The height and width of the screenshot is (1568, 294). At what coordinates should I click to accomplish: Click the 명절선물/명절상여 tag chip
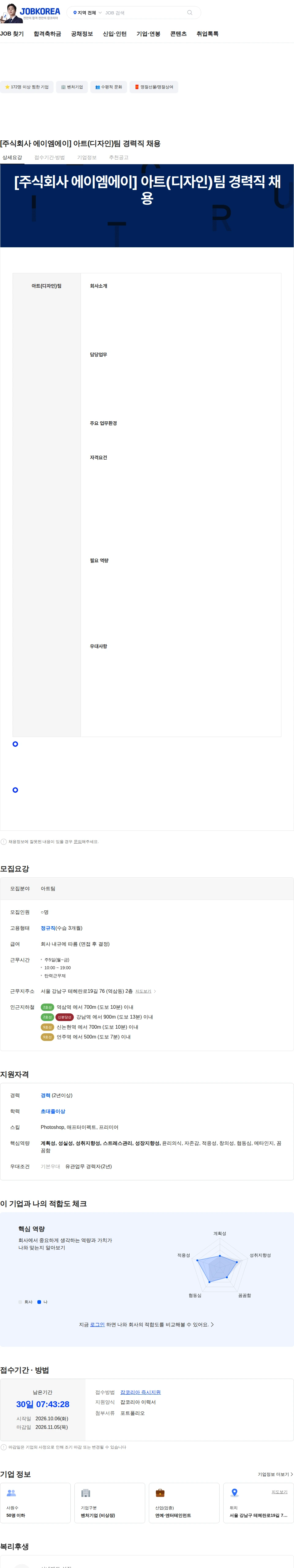click(154, 87)
